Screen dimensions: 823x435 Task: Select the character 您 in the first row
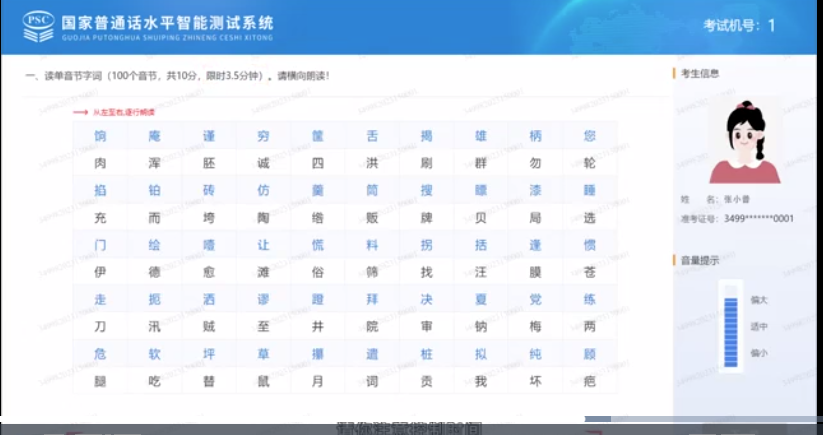pyautogui.click(x=589, y=135)
